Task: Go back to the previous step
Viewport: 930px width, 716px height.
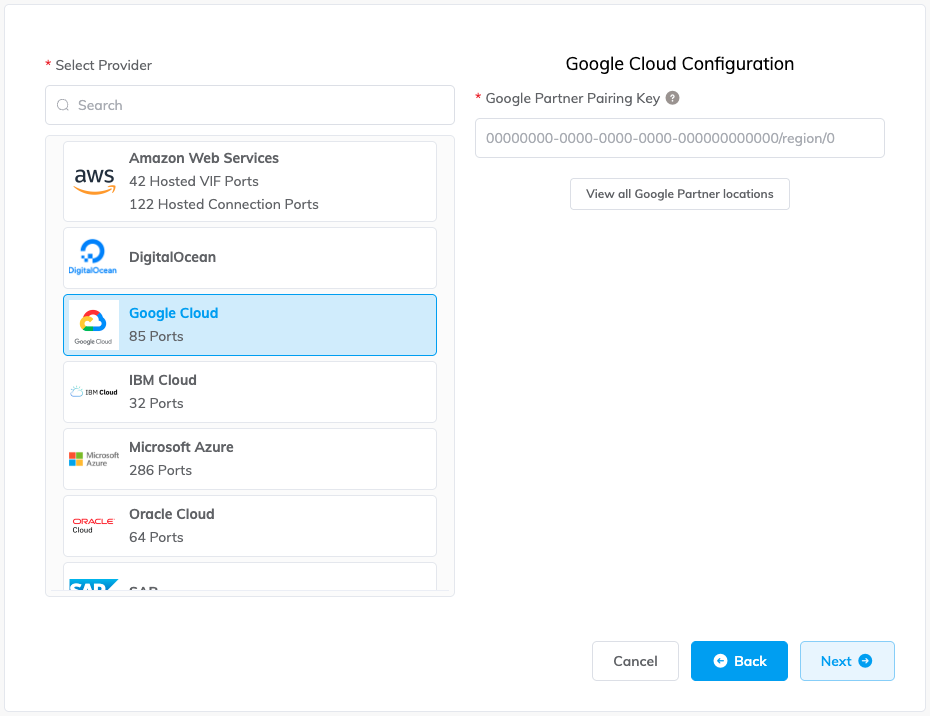Action: [x=739, y=661]
